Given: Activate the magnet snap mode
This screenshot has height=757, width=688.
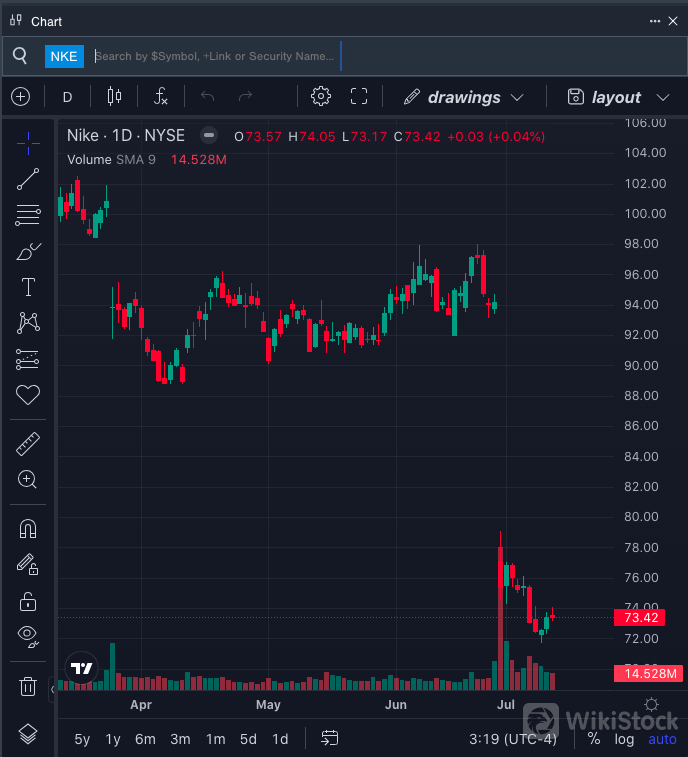Looking at the screenshot, I should point(28,529).
